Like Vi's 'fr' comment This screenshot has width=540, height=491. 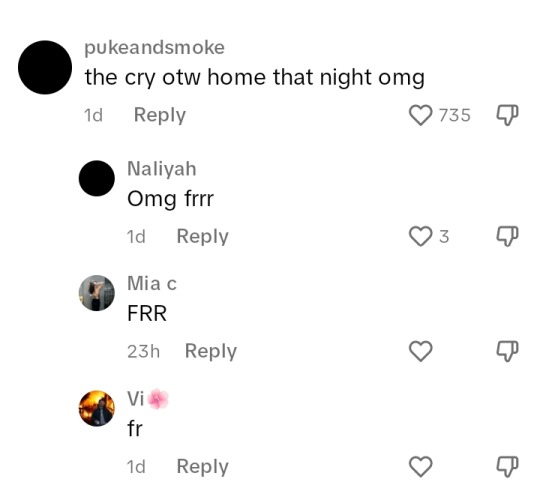click(420, 467)
